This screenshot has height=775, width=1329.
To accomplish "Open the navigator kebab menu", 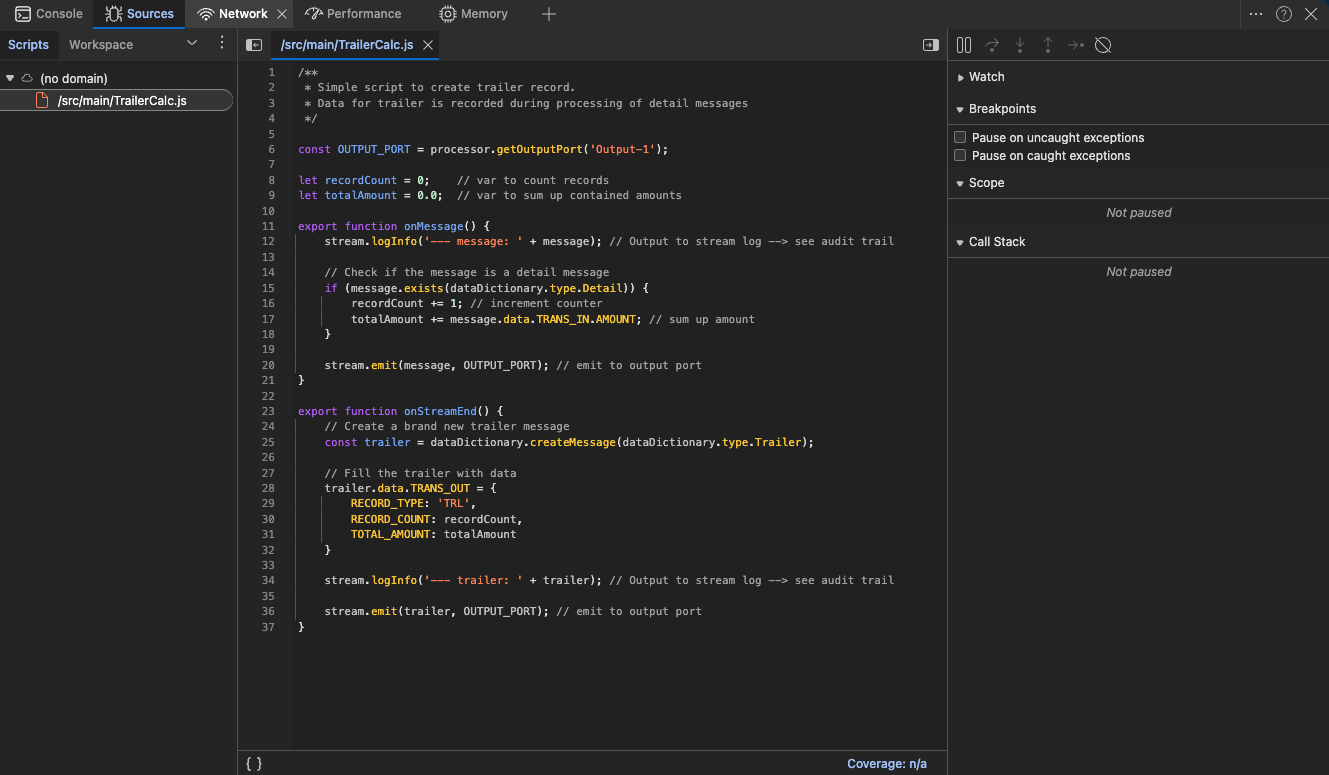I will click(x=222, y=43).
